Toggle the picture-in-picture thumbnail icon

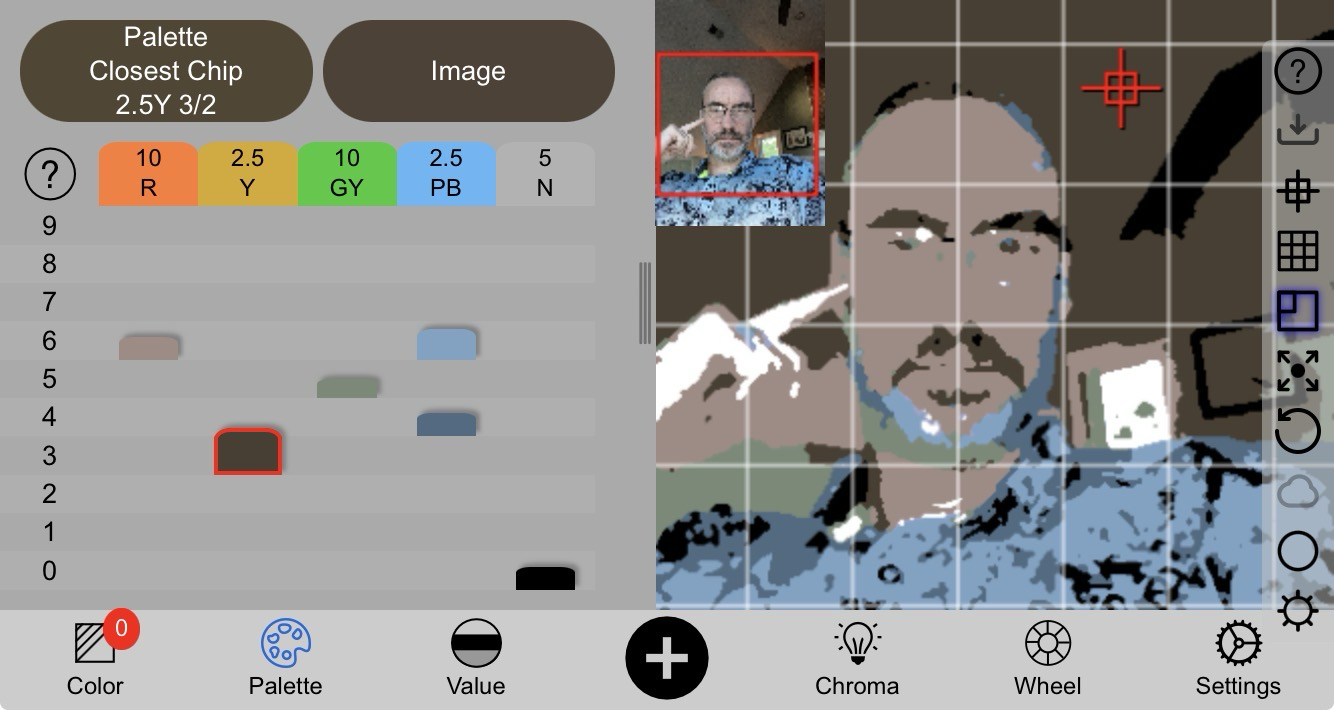point(1298,310)
